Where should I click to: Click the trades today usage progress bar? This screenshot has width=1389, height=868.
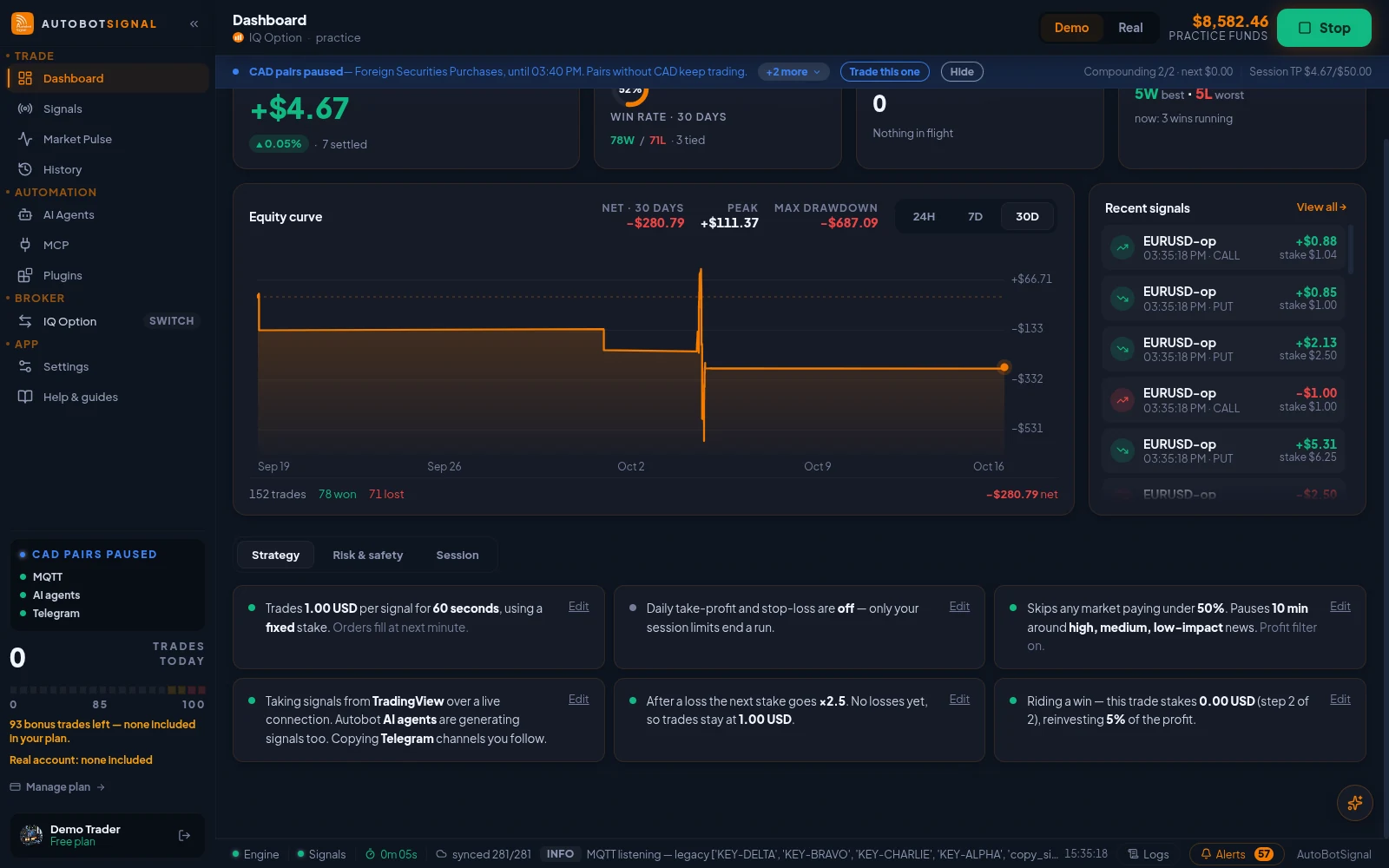click(108, 690)
